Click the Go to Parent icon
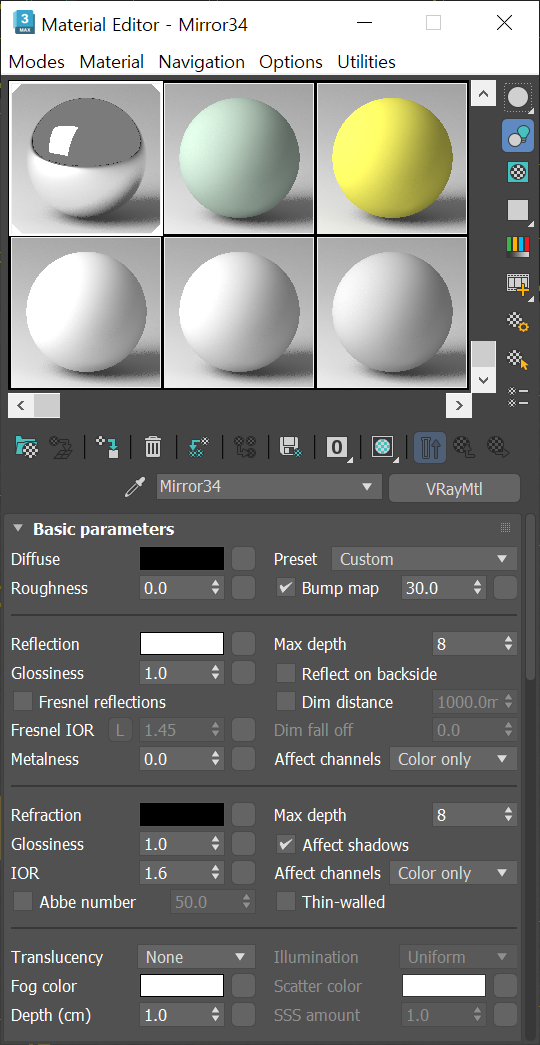The image size is (540, 1045). coord(464,447)
